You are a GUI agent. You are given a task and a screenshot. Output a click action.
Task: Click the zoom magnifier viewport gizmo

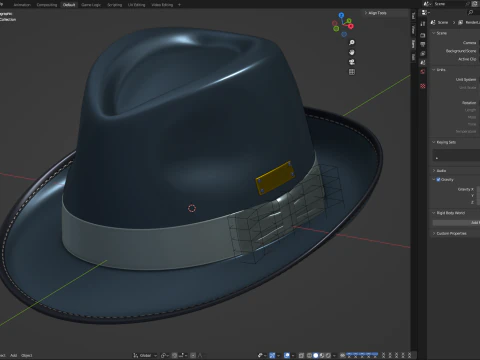pyautogui.click(x=351, y=43)
